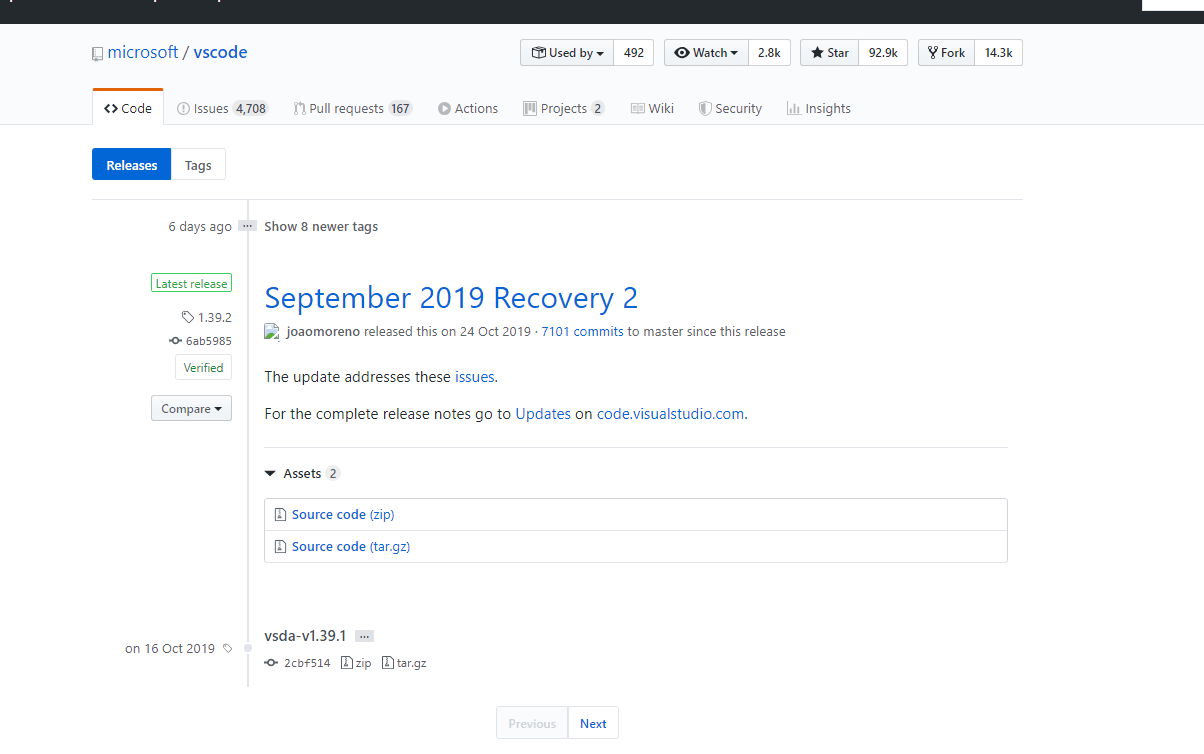Click the Latest release badge
This screenshot has width=1204, height=754.
191,284
